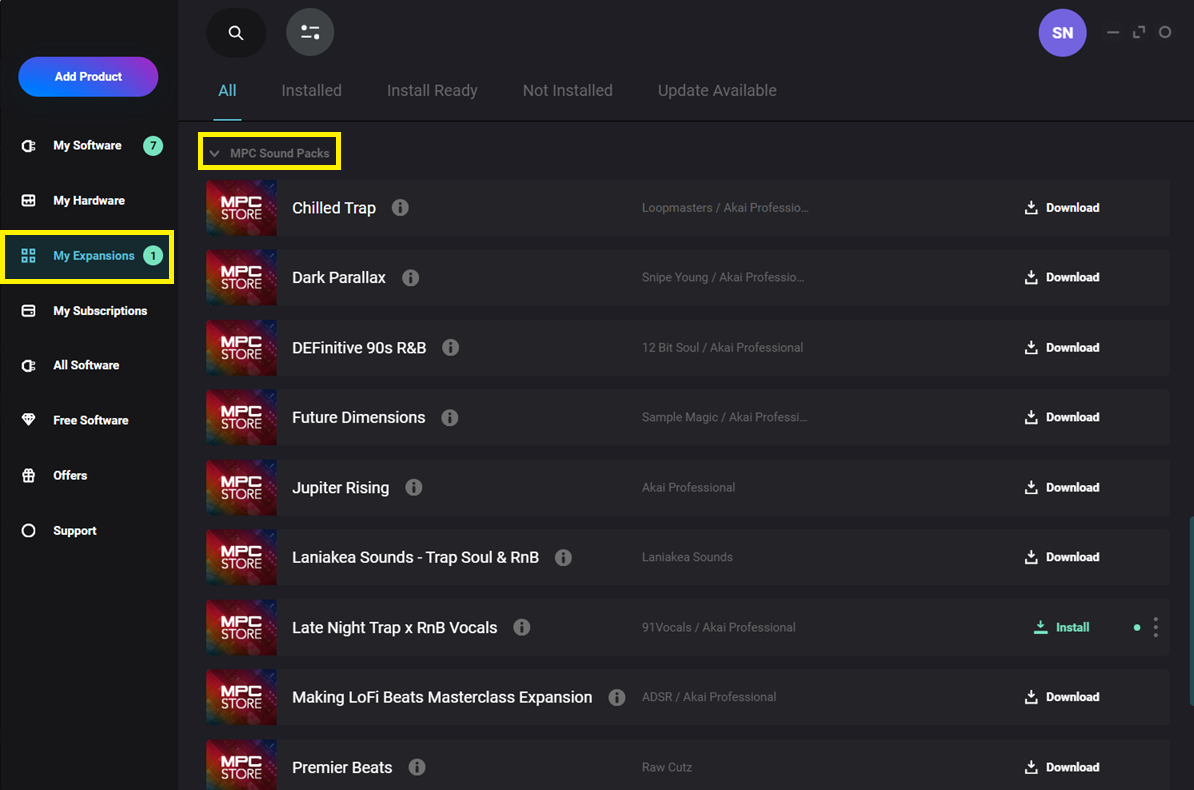Download the Chilled Trap pack
This screenshot has width=1194, height=790.
[1062, 207]
